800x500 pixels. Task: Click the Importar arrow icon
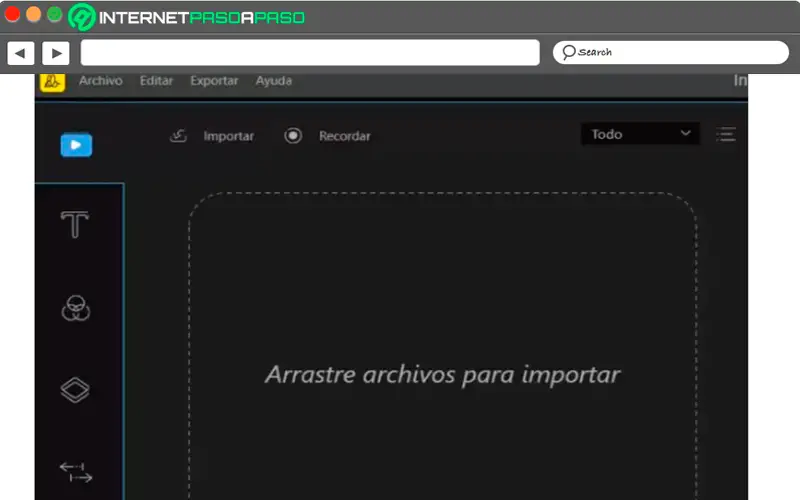[x=179, y=136]
